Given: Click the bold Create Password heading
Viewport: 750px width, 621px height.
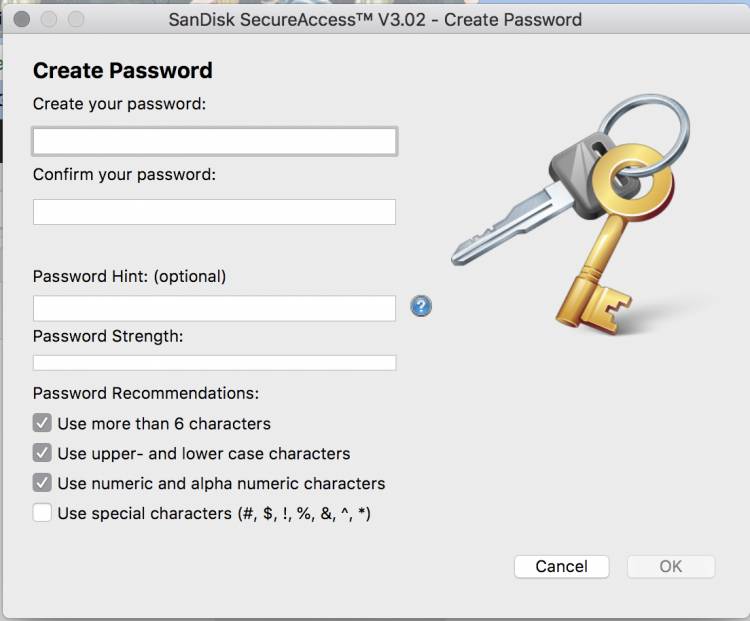Looking at the screenshot, I should [122, 71].
